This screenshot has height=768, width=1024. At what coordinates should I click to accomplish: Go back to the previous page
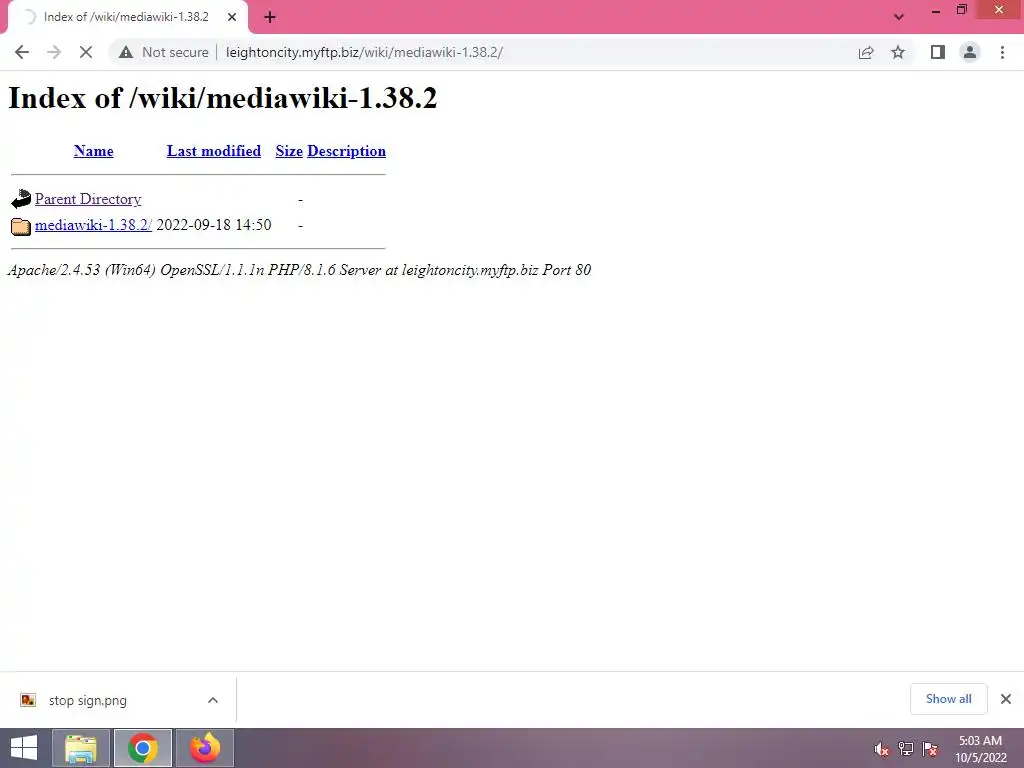[22, 52]
